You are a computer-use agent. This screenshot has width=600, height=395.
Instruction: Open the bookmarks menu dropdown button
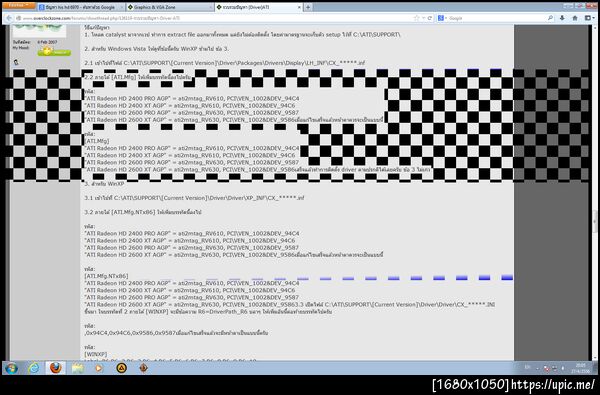tap(589, 18)
